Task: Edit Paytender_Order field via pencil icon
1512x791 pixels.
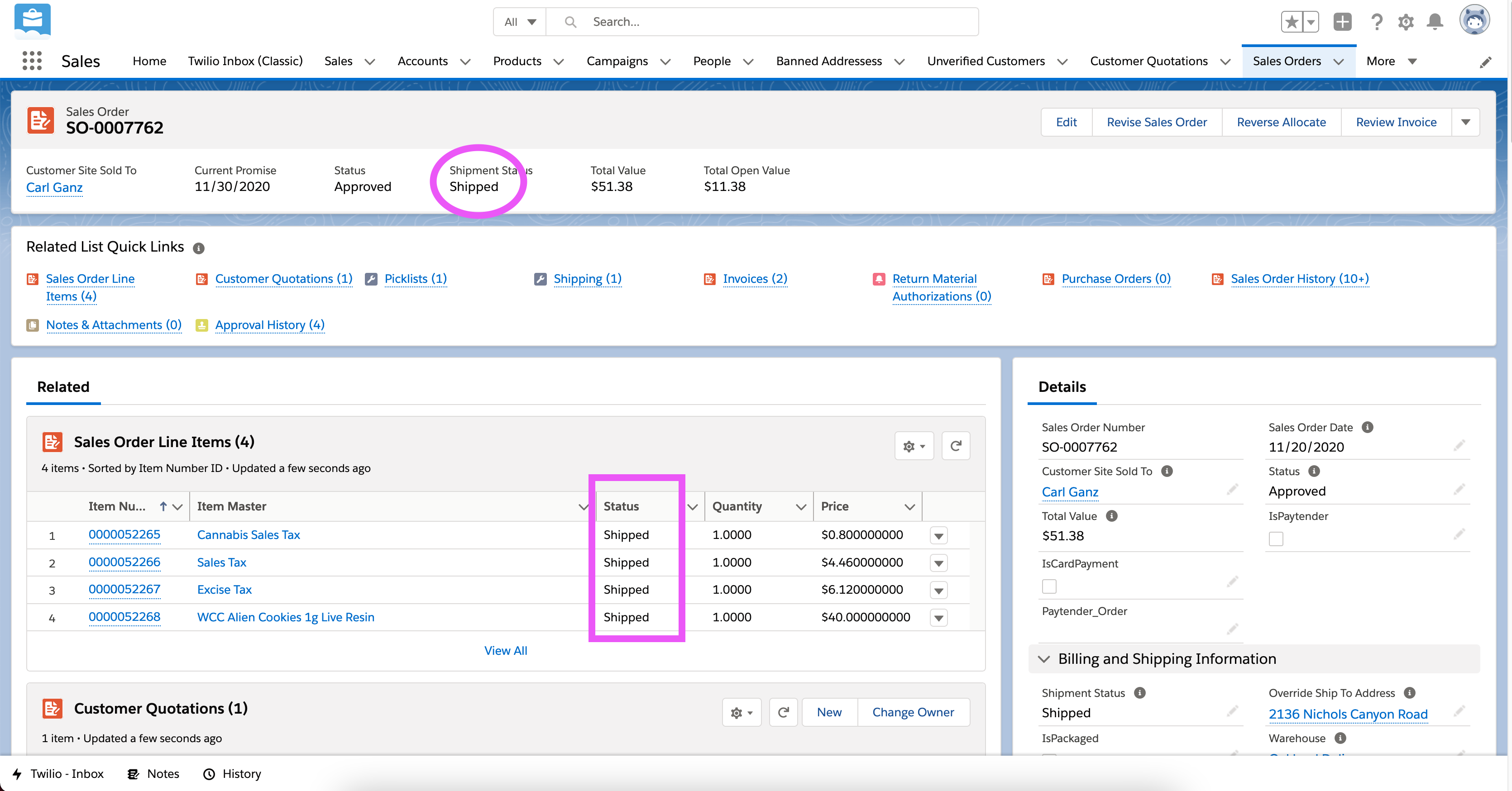Action: click(x=1232, y=629)
